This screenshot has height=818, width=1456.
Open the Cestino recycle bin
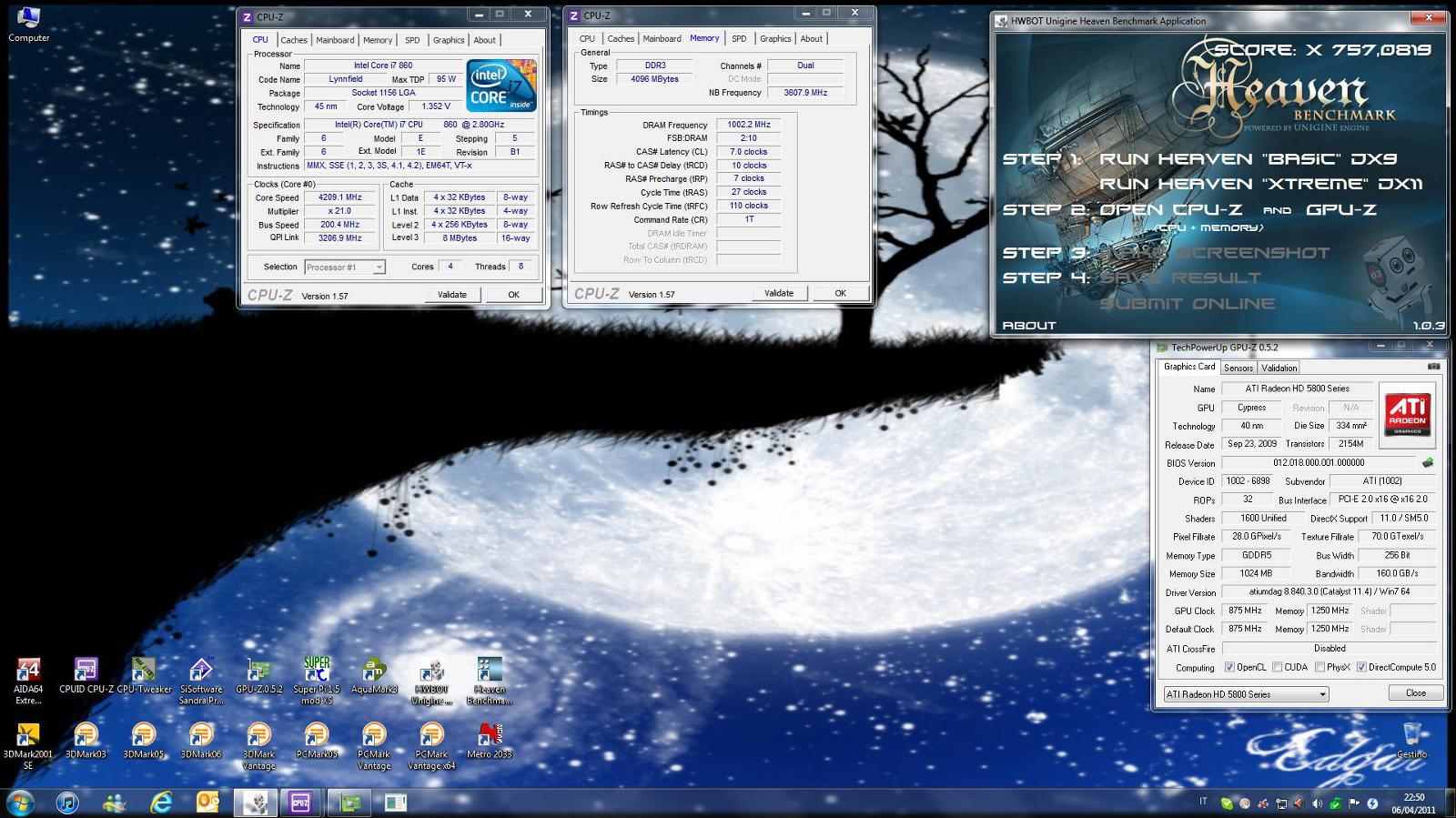[x=1412, y=741]
